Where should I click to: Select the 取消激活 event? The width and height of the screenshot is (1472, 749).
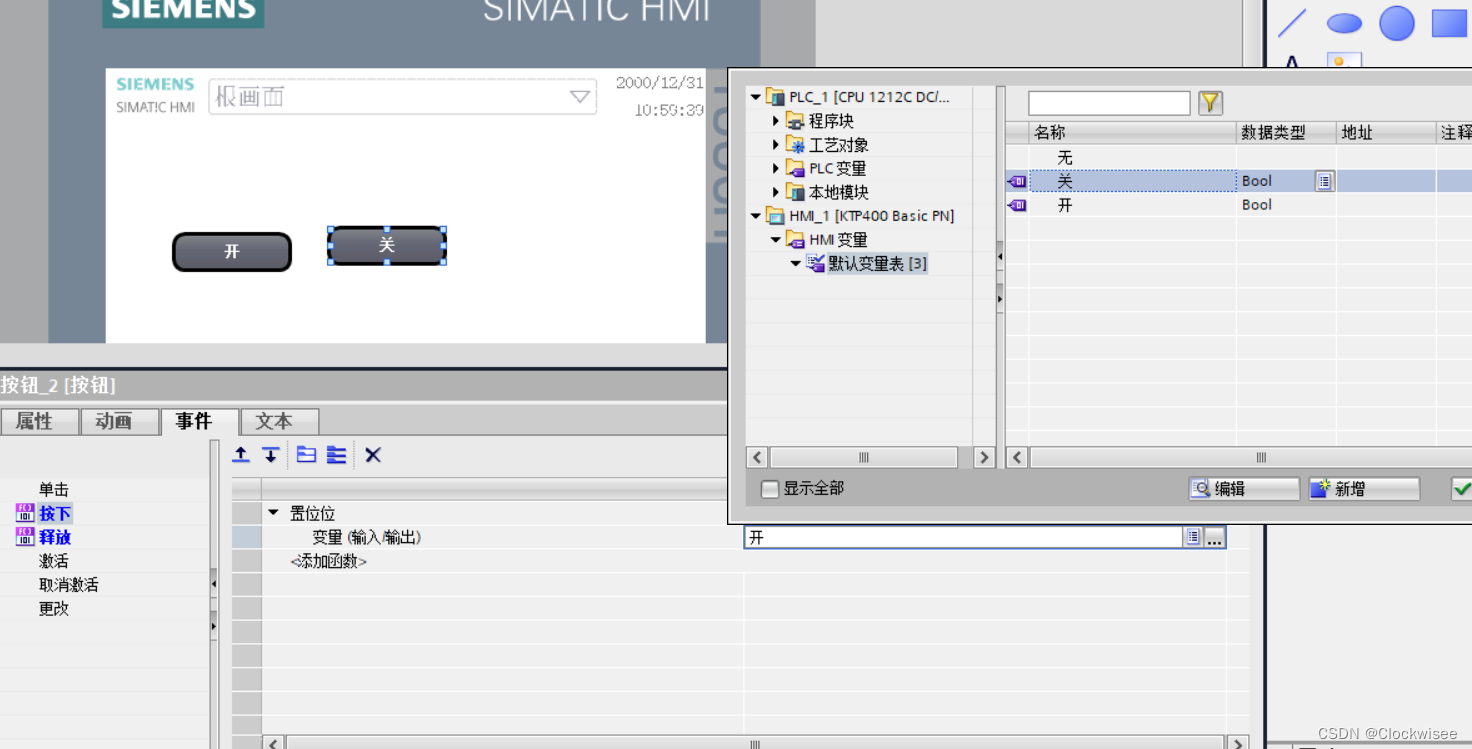(x=69, y=585)
